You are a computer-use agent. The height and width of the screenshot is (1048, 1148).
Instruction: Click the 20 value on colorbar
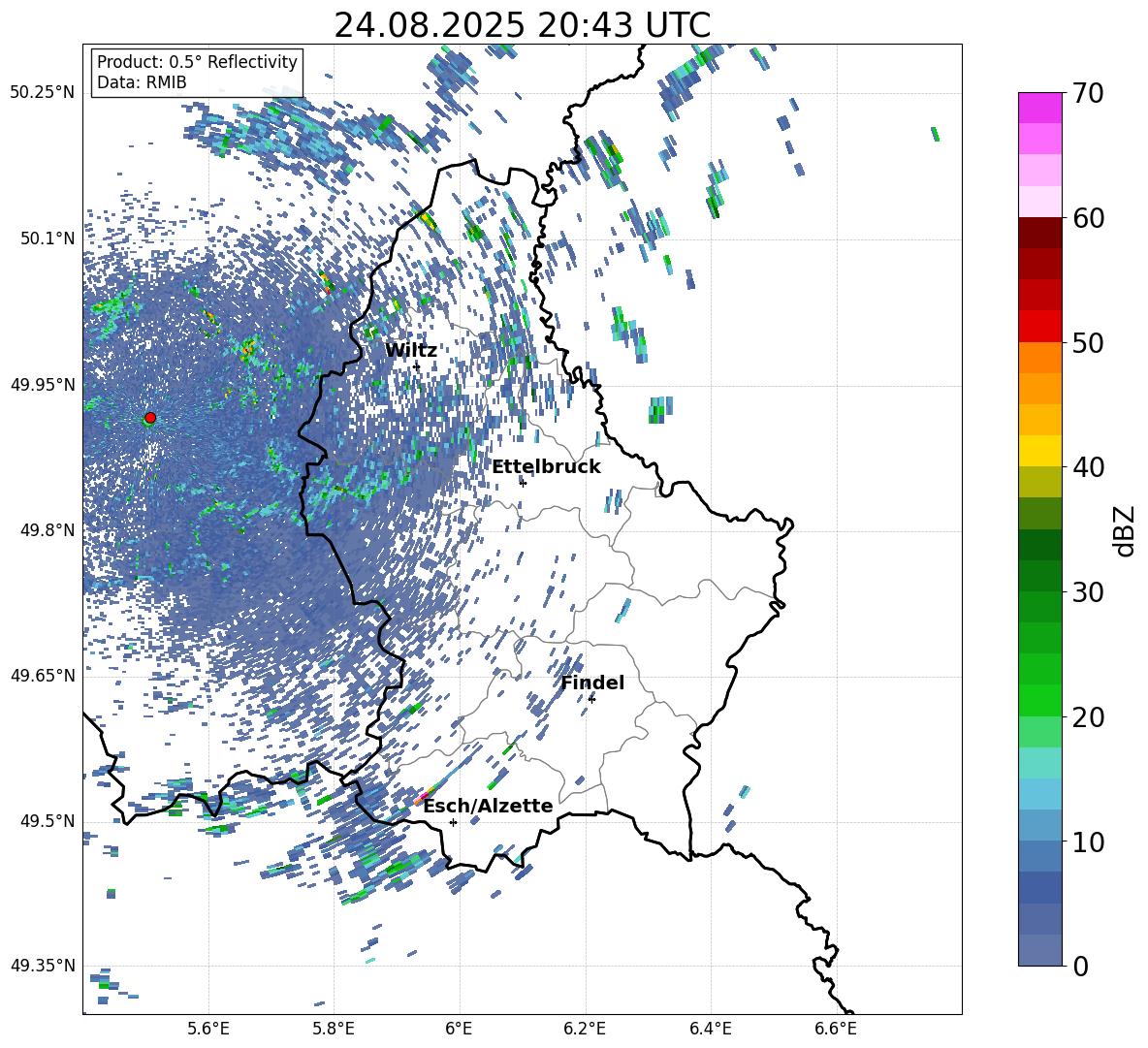pyautogui.click(x=1088, y=717)
